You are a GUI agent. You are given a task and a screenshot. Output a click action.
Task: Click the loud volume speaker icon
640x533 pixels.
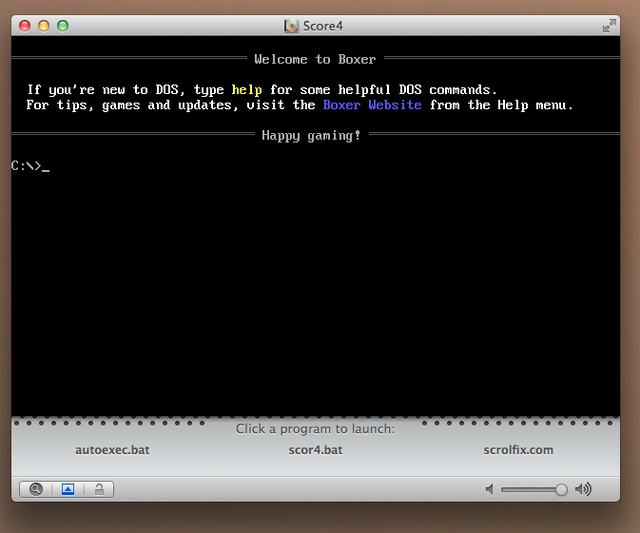click(x=583, y=489)
